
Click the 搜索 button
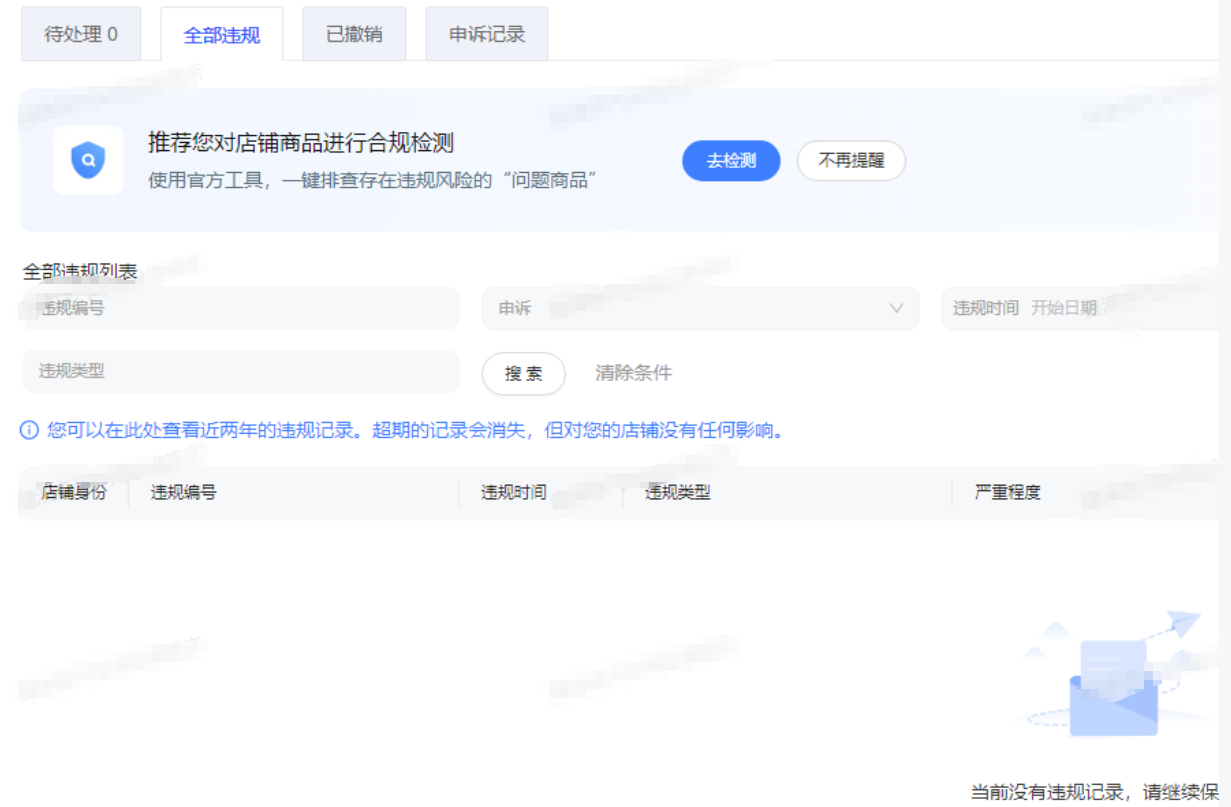[x=523, y=373]
